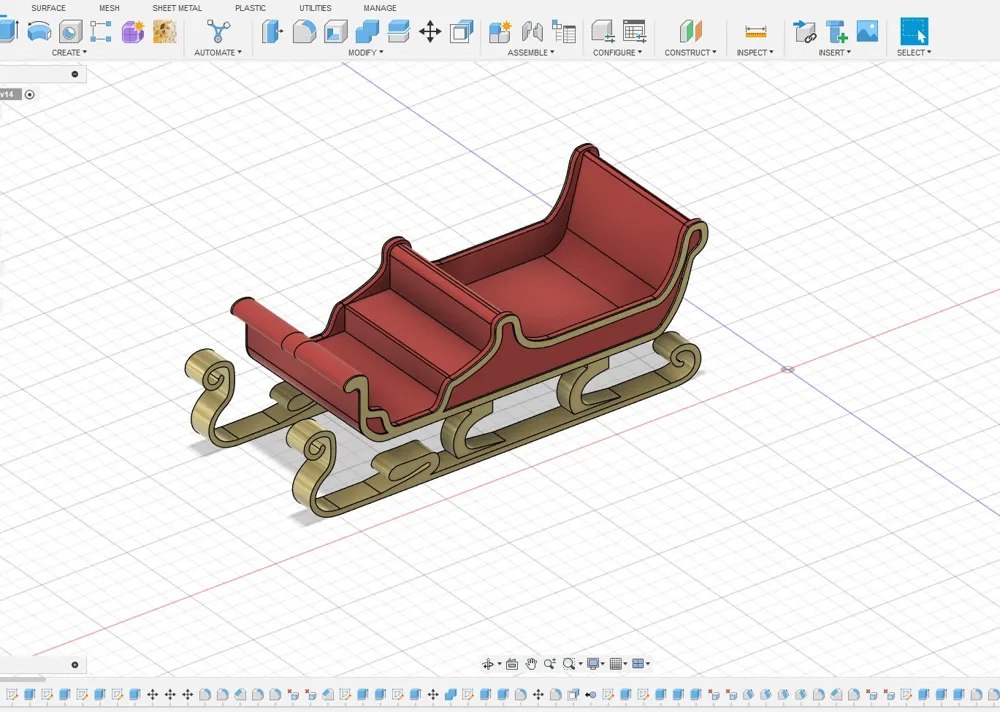
Task: Select the Combine tool
Action: tap(367, 31)
